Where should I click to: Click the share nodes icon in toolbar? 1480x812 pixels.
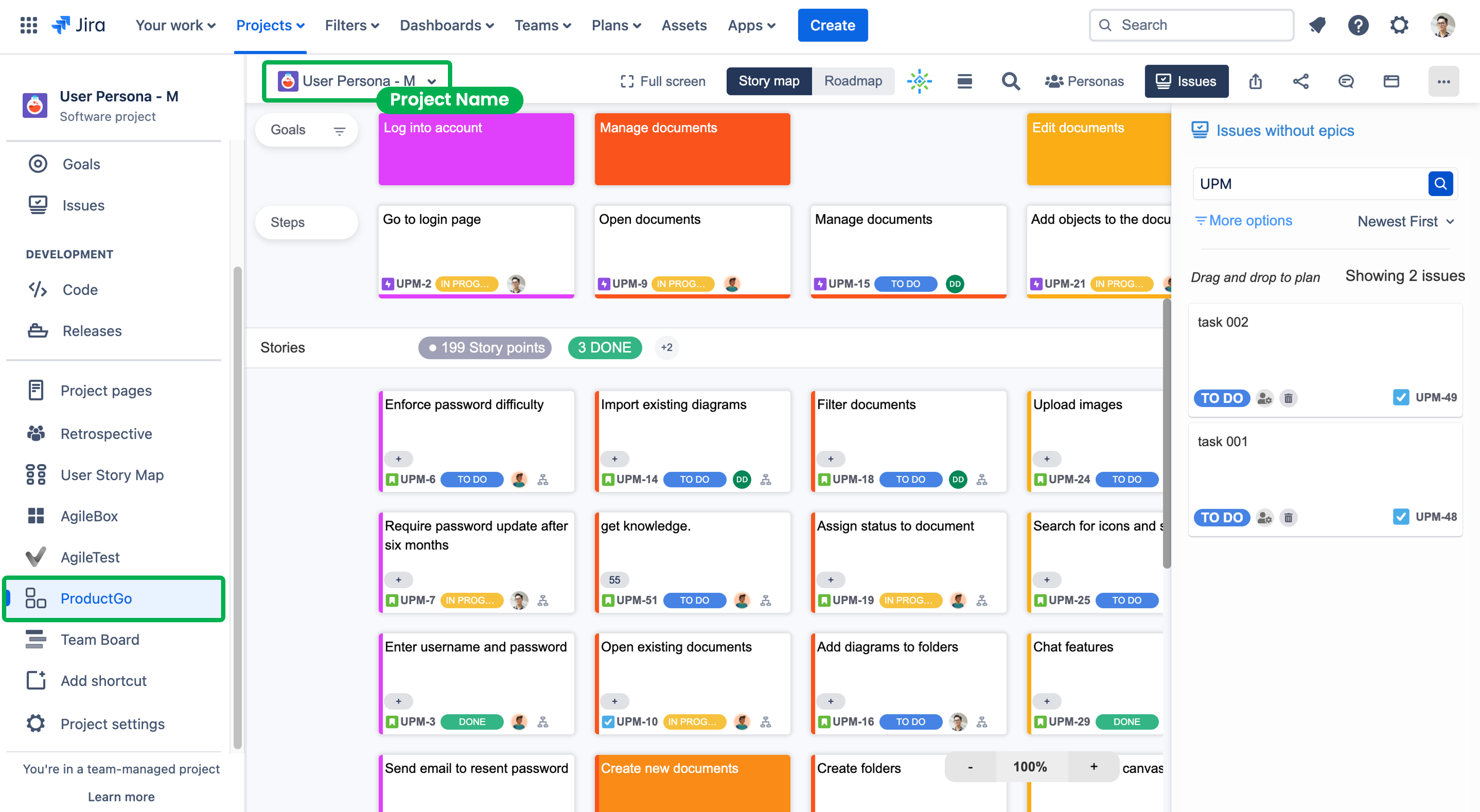pyautogui.click(x=1300, y=81)
